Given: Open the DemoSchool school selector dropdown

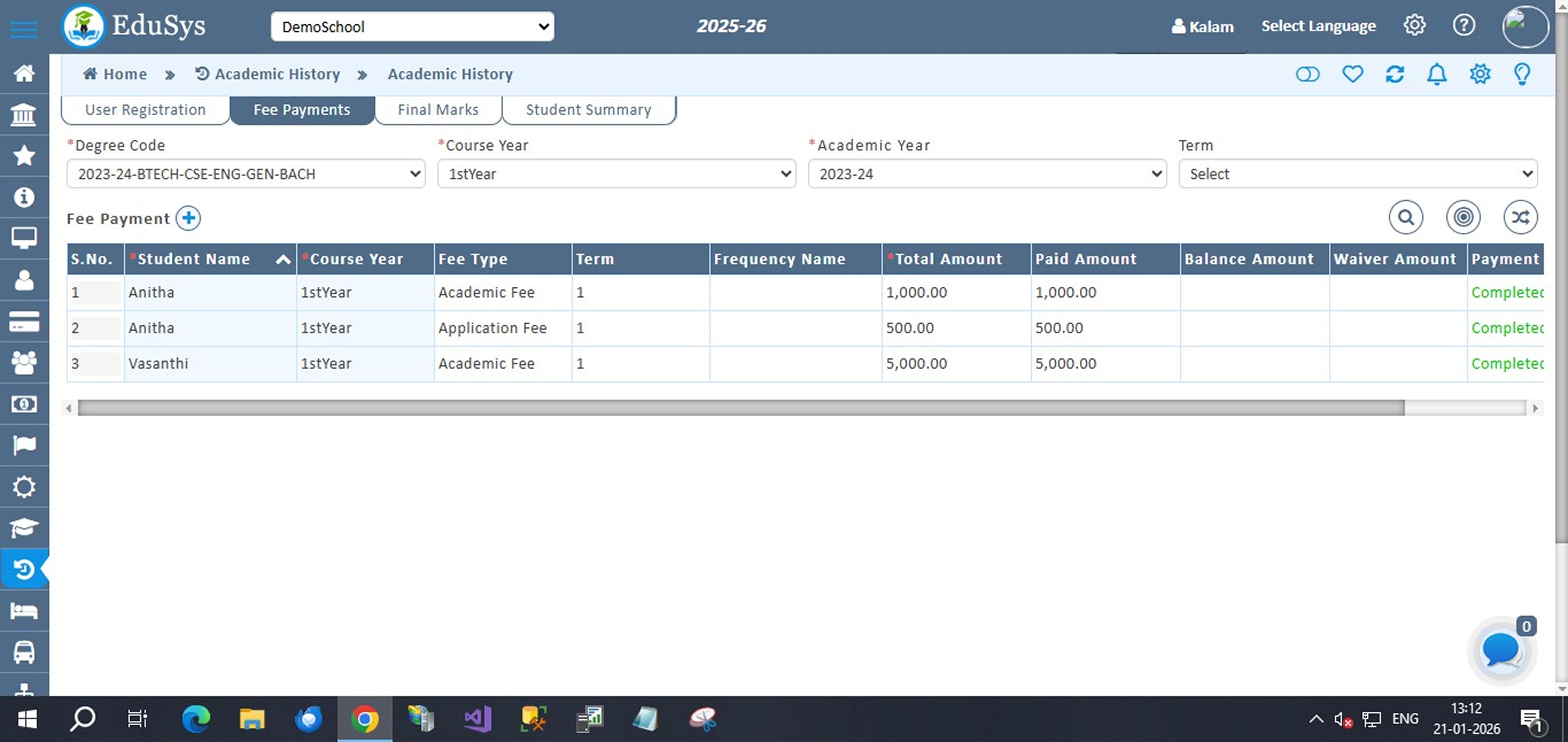Looking at the screenshot, I should pos(412,27).
